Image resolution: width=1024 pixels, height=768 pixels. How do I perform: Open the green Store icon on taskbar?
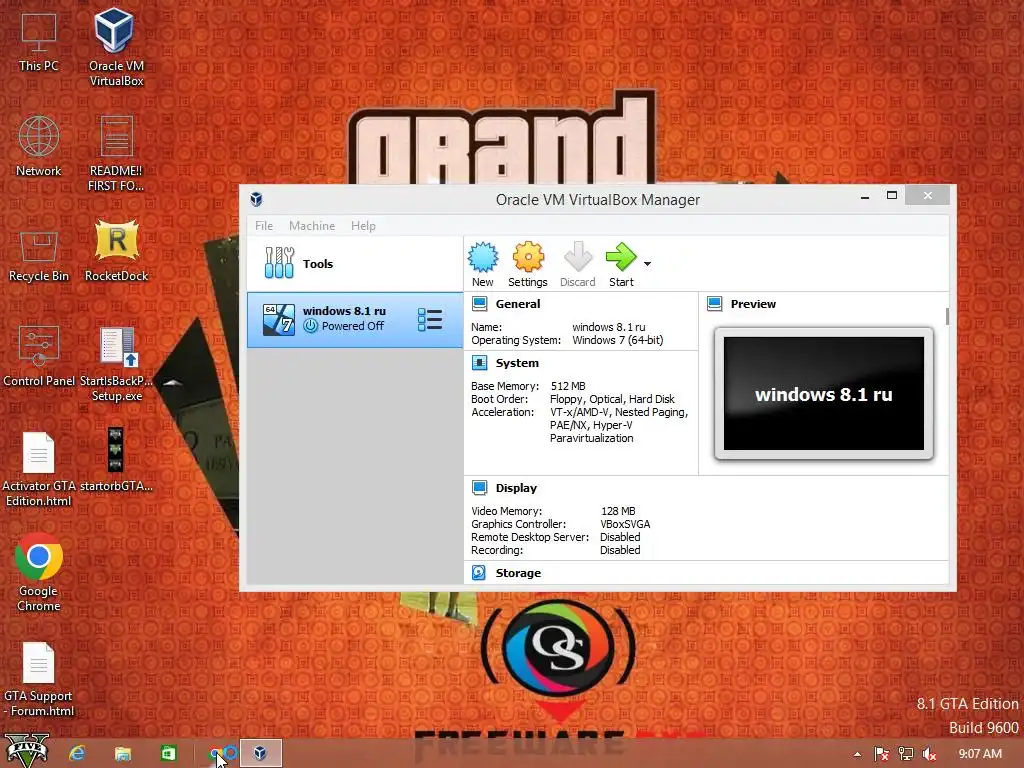point(168,754)
